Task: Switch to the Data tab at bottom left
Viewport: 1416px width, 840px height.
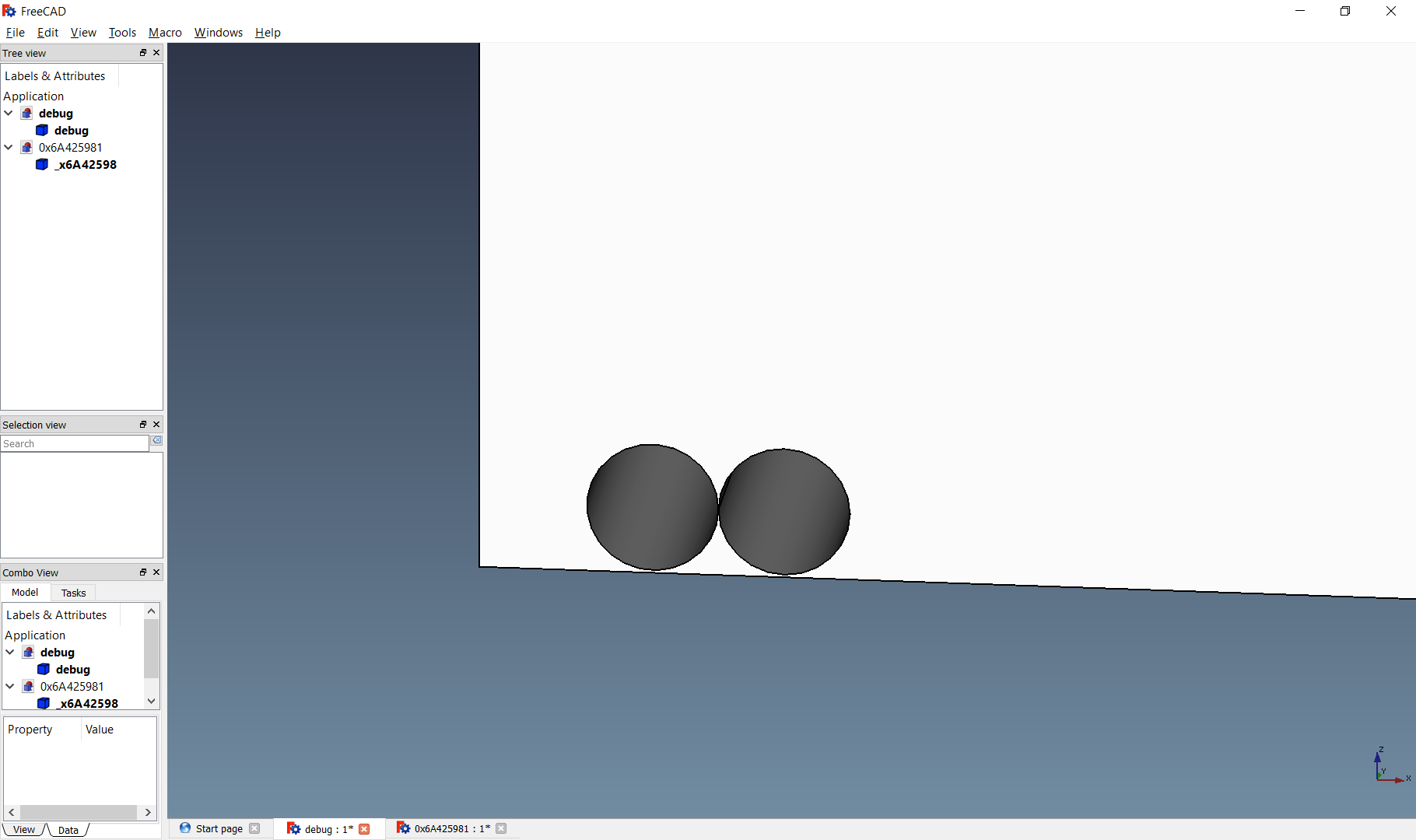Action: 68,829
